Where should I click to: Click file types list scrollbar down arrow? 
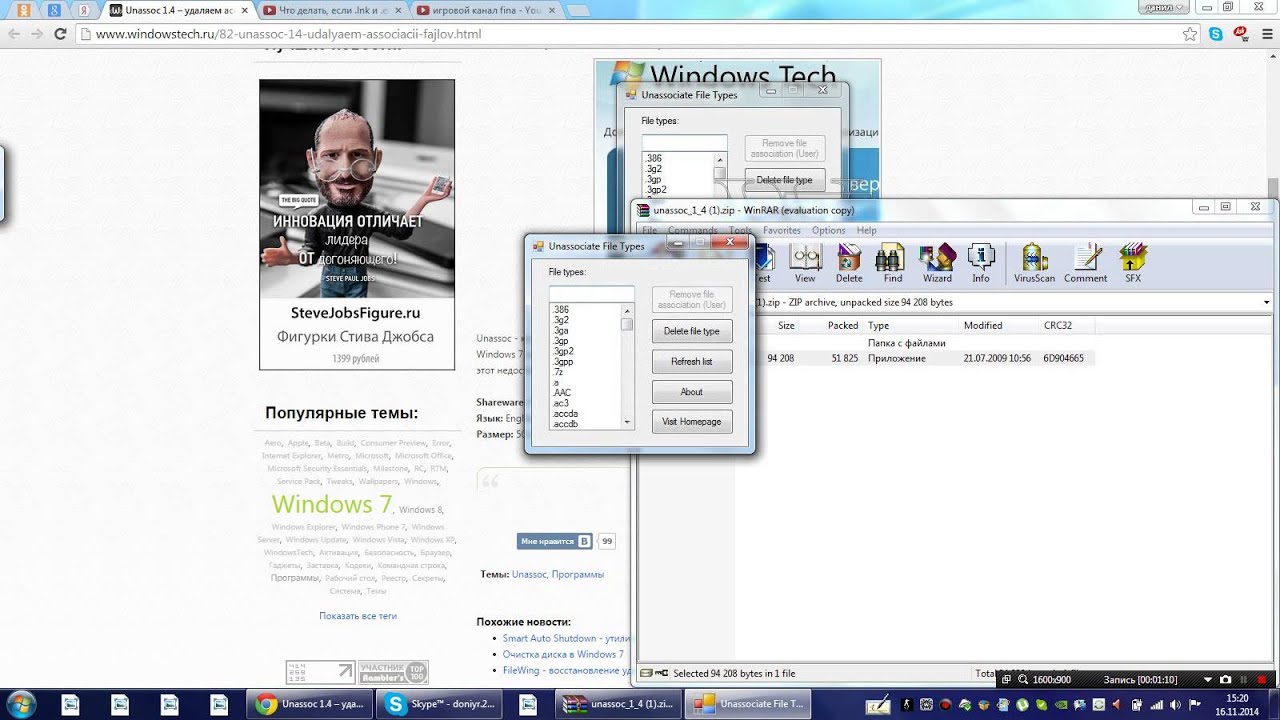point(627,422)
